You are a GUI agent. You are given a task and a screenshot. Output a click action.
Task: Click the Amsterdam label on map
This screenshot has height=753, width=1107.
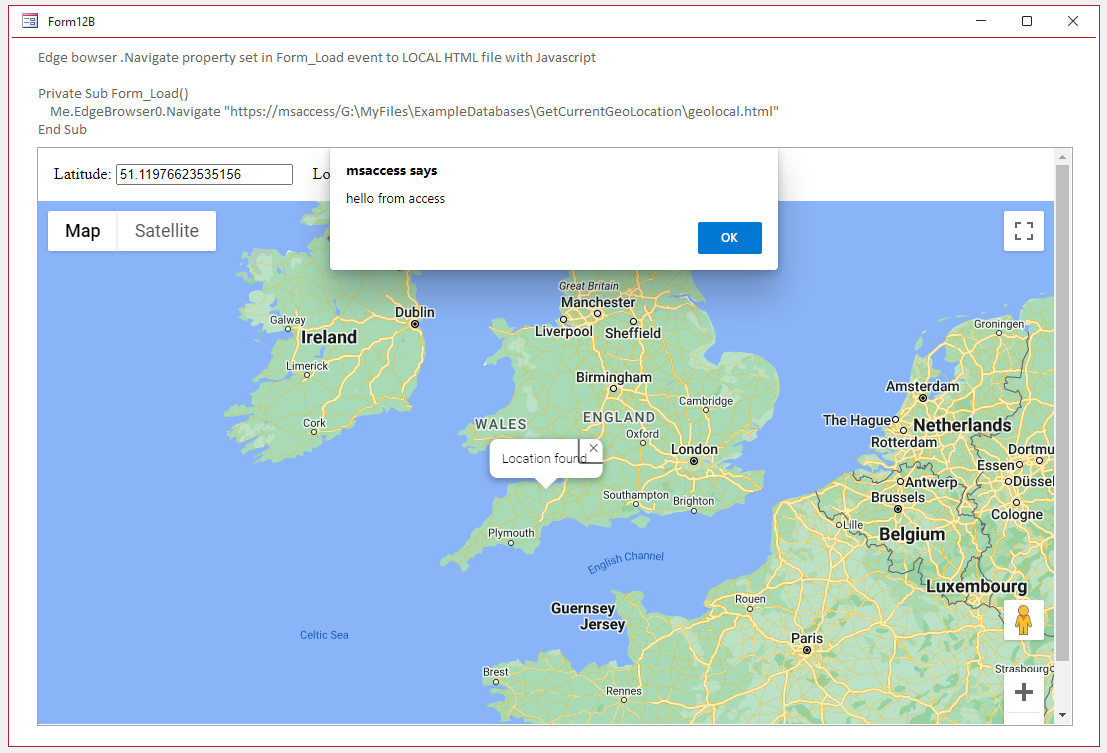click(922, 386)
